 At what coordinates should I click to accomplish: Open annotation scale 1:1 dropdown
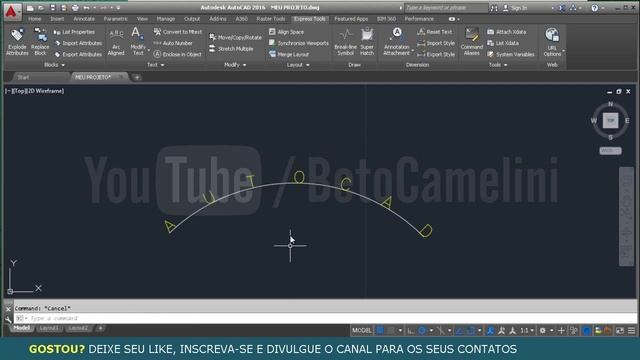pyautogui.click(x=527, y=331)
